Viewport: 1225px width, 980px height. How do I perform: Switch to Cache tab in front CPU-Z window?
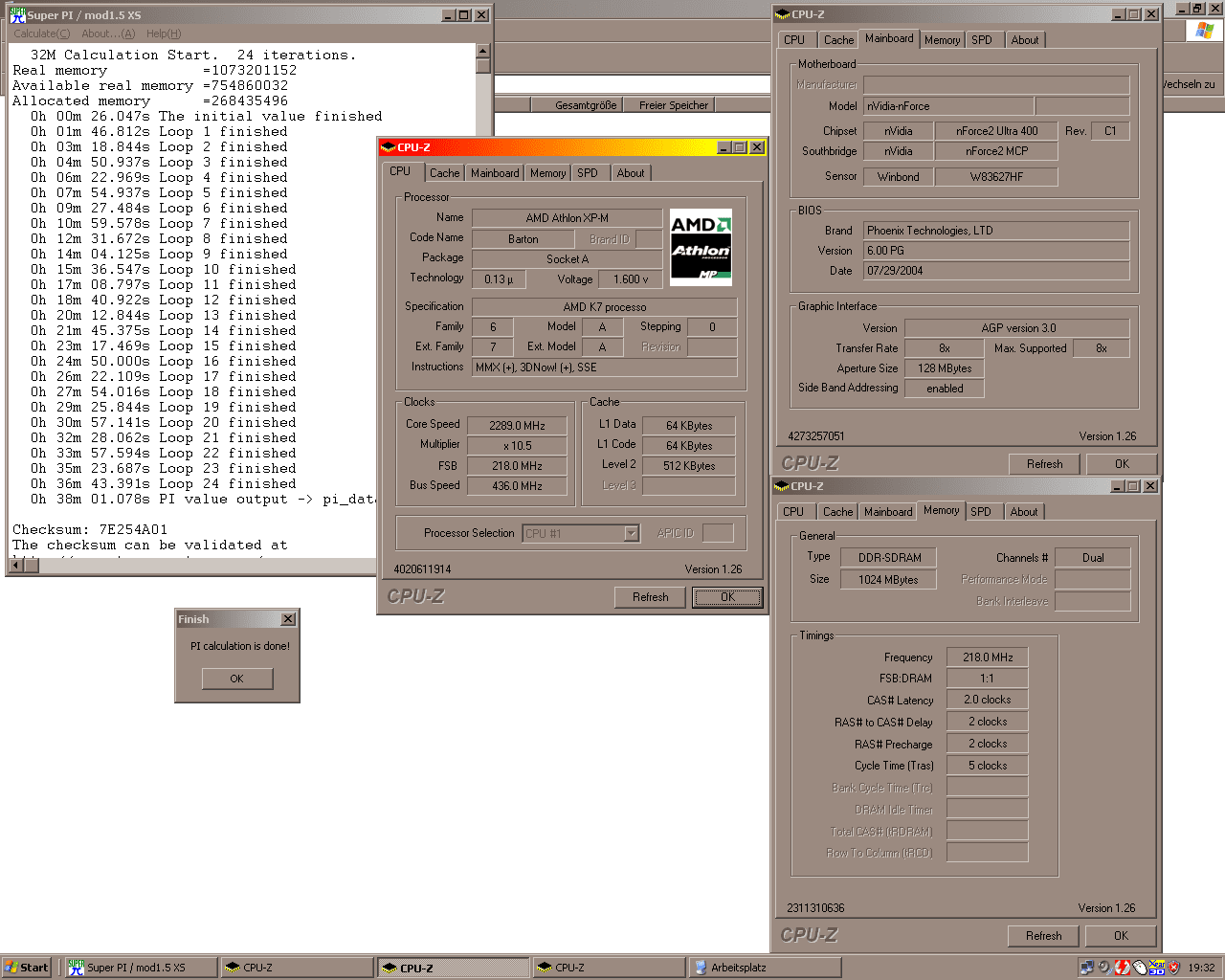coord(444,173)
